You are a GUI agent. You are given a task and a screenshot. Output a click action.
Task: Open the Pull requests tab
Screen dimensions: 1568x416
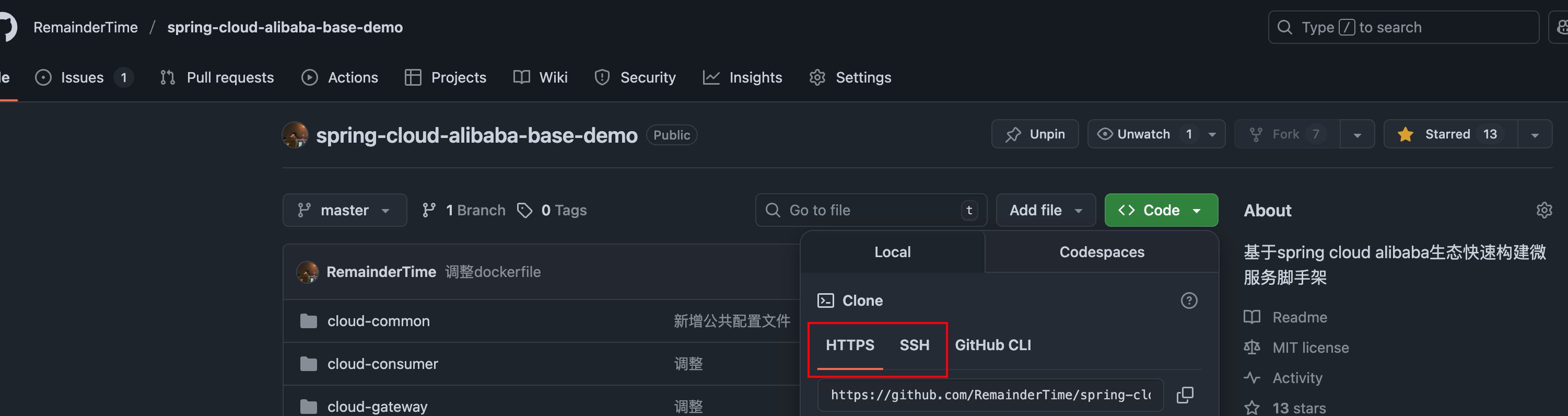[217, 77]
